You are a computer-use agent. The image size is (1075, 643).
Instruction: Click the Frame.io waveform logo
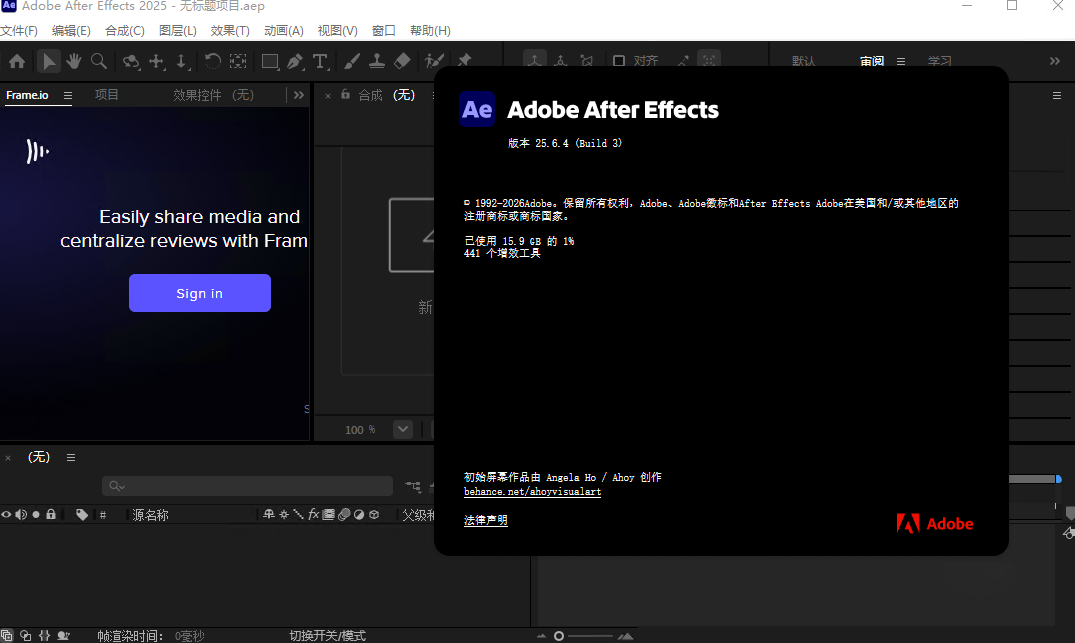pyautogui.click(x=37, y=151)
